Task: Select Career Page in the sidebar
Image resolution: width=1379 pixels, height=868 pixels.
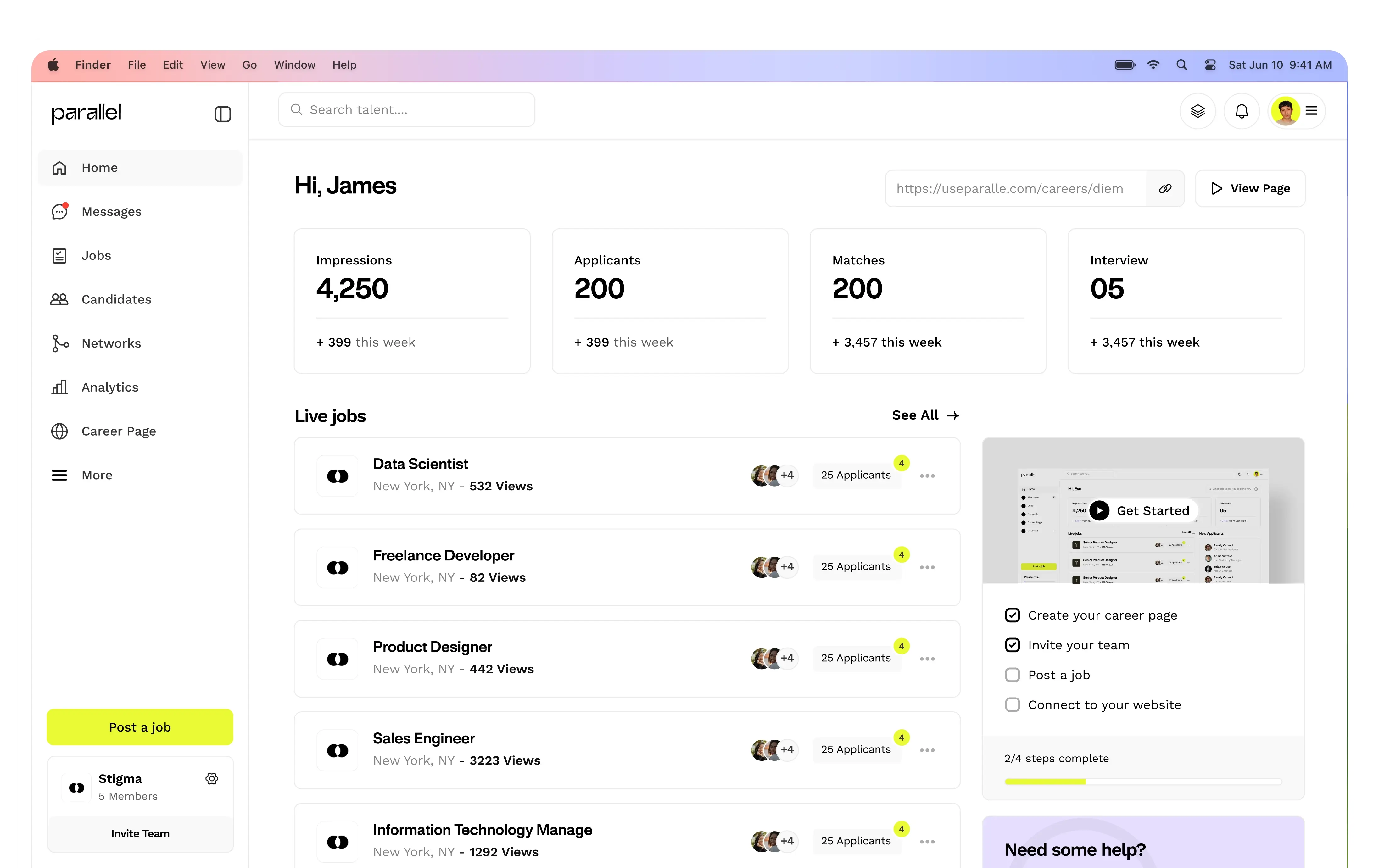Action: point(119,431)
